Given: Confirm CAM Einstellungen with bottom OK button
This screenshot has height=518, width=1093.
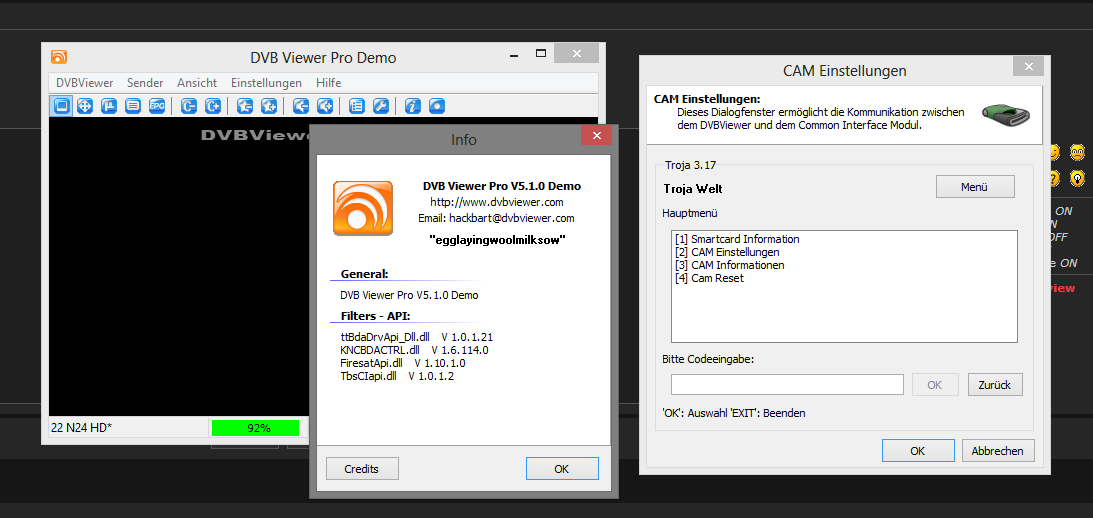Looking at the screenshot, I should [x=918, y=451].
